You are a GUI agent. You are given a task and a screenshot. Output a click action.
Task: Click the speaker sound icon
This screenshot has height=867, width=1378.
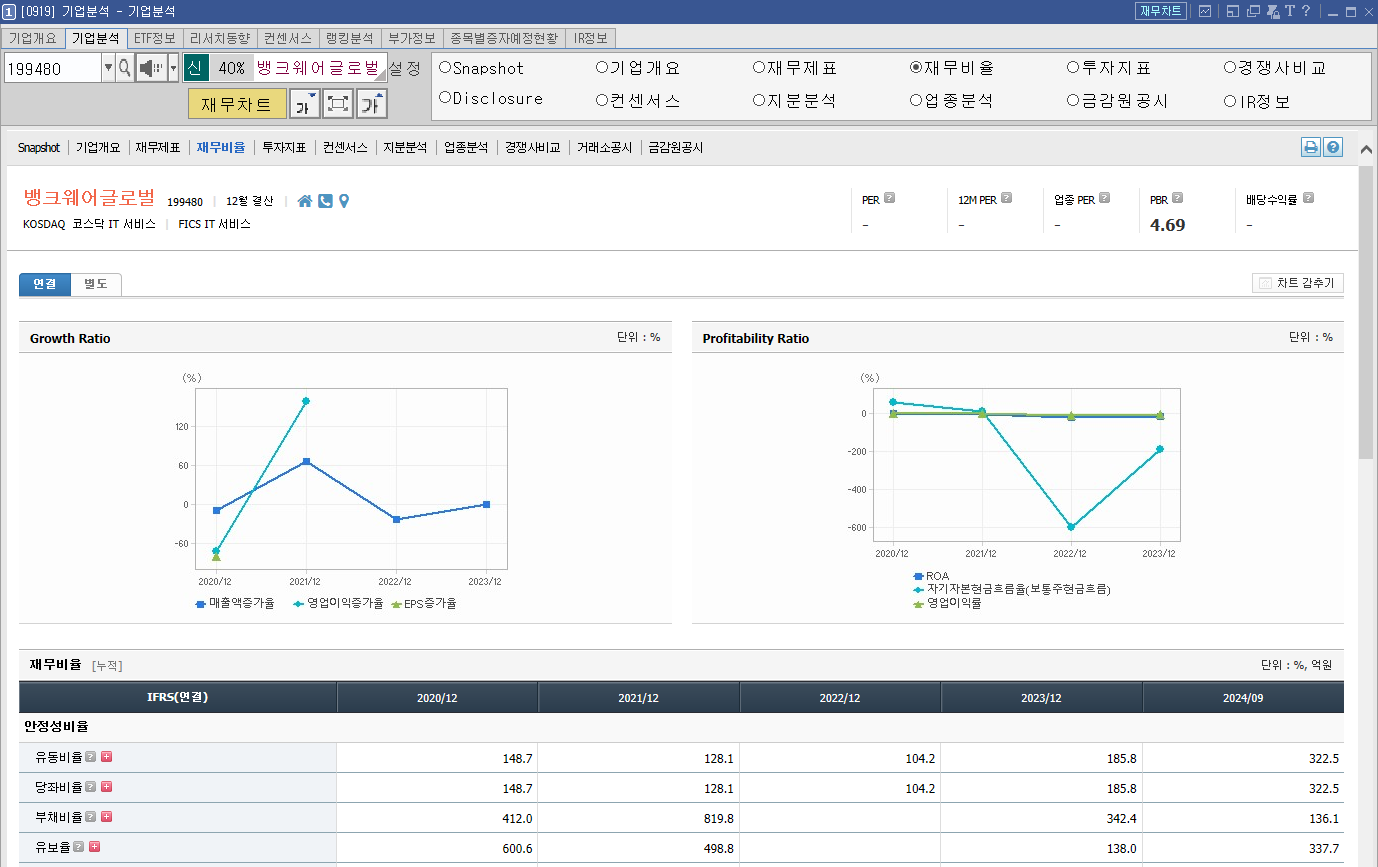[150, 68]
